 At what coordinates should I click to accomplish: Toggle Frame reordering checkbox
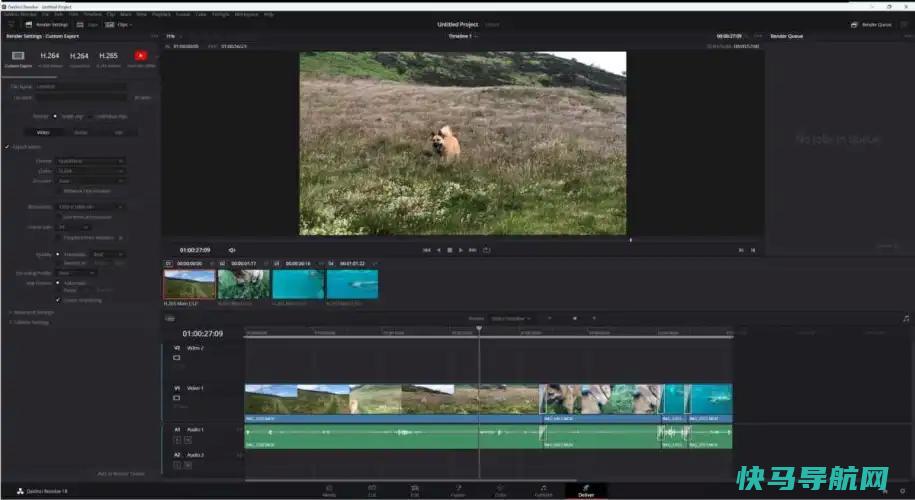58,300
